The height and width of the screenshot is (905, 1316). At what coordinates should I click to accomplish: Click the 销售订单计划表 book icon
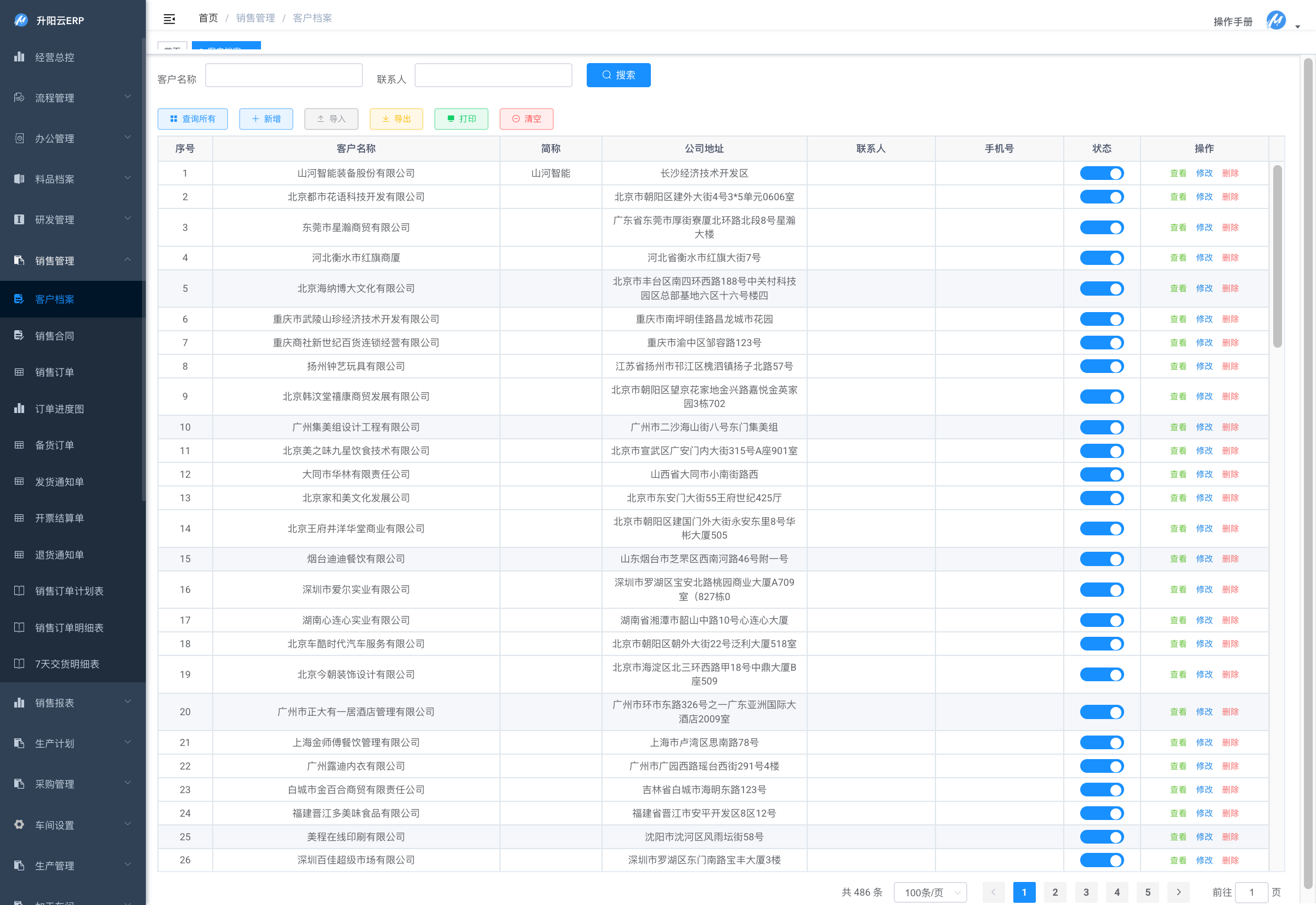[19, 590]
